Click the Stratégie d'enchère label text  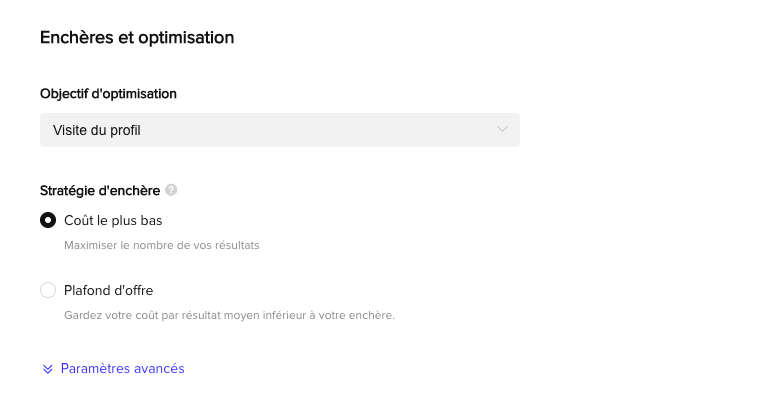pyautogui.click(x=100, y=190)
